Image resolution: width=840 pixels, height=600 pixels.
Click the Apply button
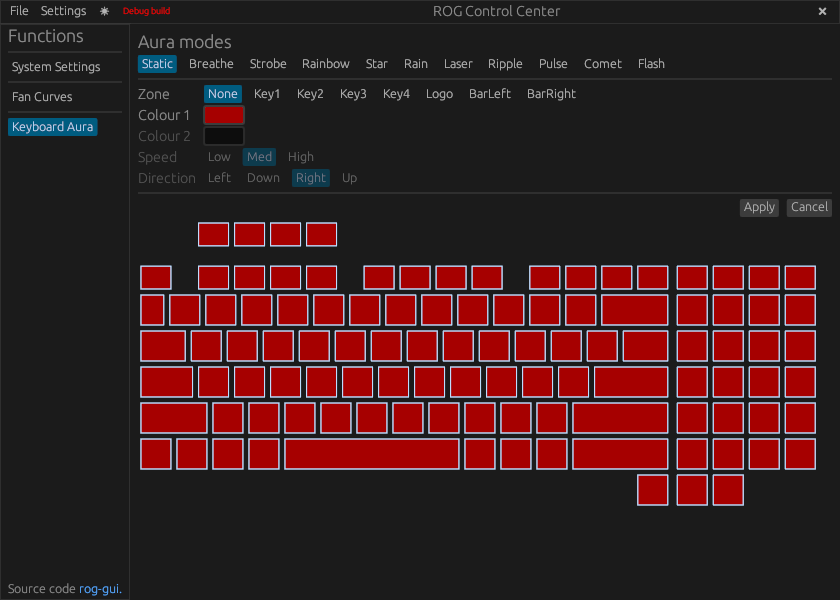[759, 207]
